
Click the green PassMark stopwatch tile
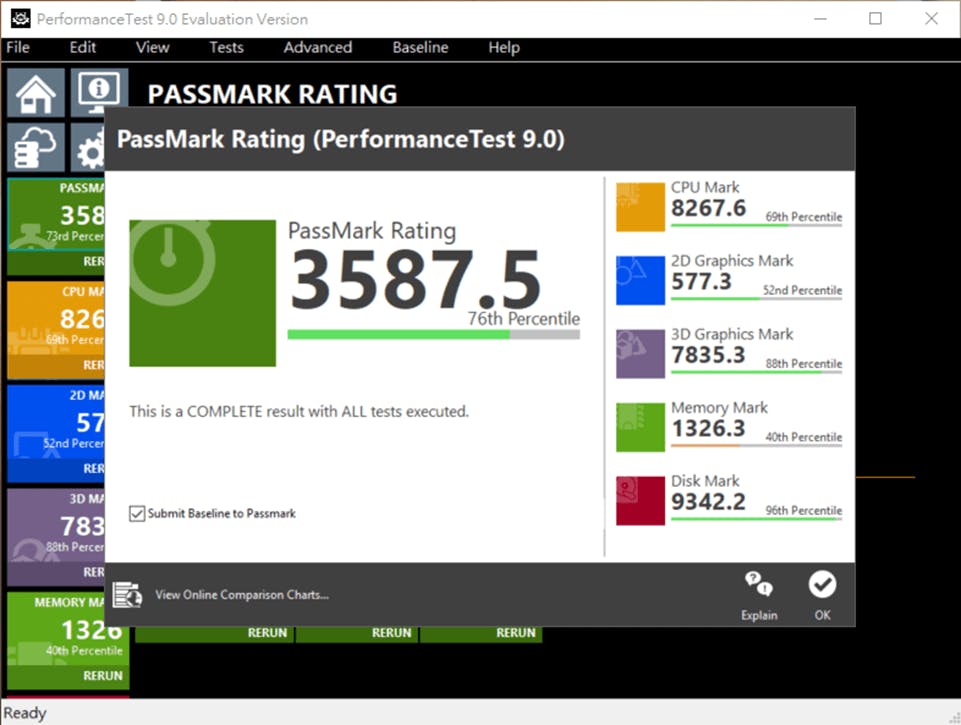click(x=202, y=293)
